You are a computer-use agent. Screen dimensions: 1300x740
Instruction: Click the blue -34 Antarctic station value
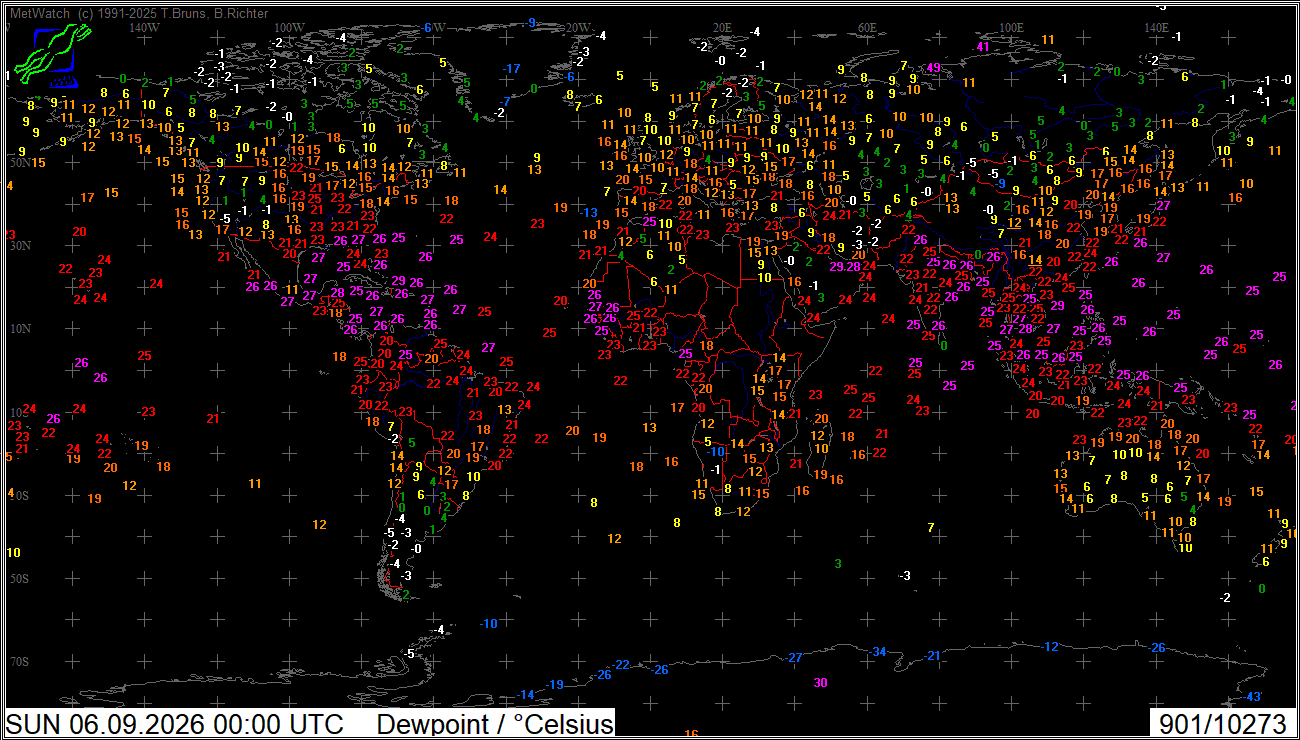click(x=879, y=652)
